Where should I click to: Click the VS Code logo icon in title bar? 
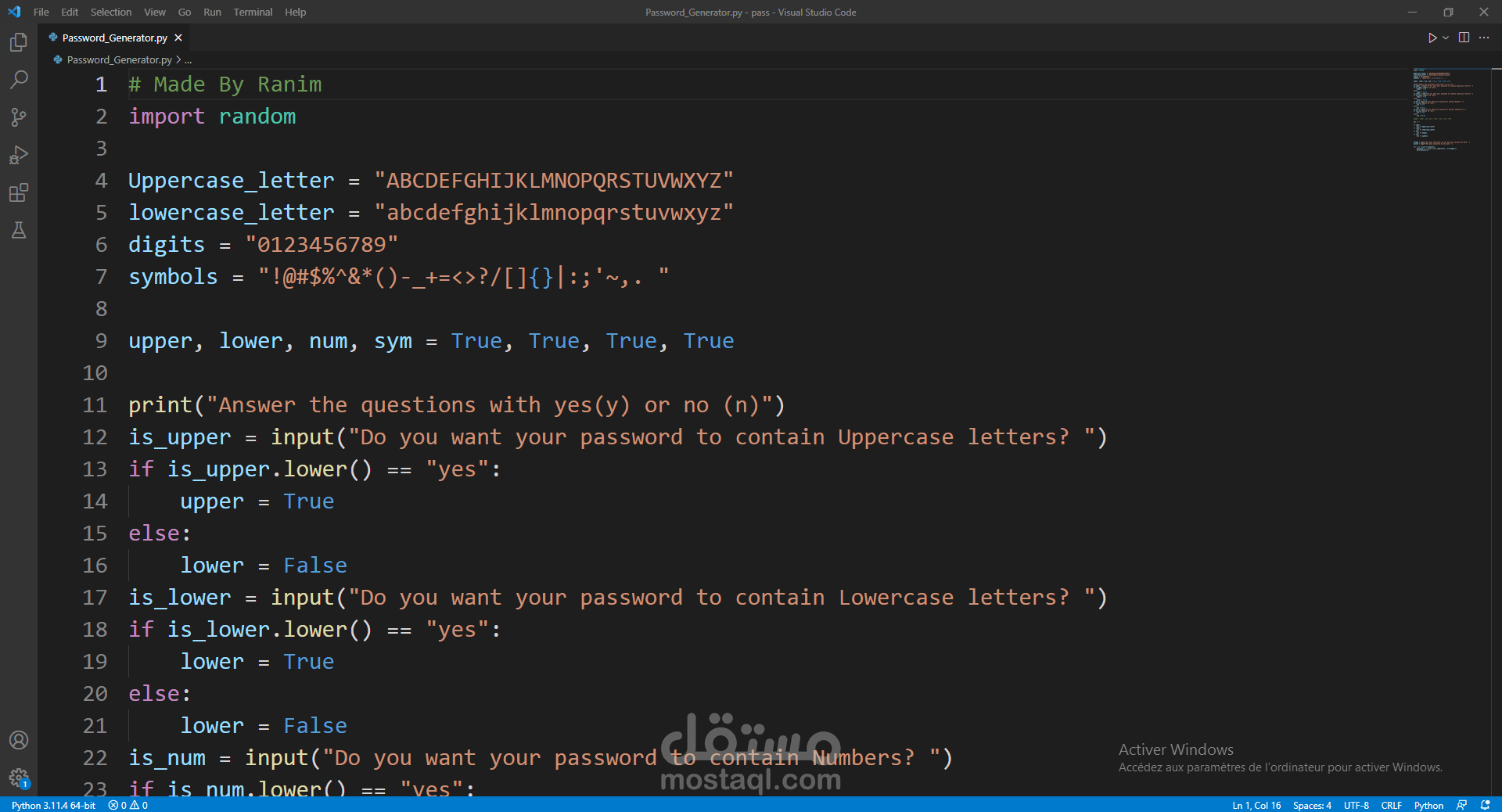point(14,12)
